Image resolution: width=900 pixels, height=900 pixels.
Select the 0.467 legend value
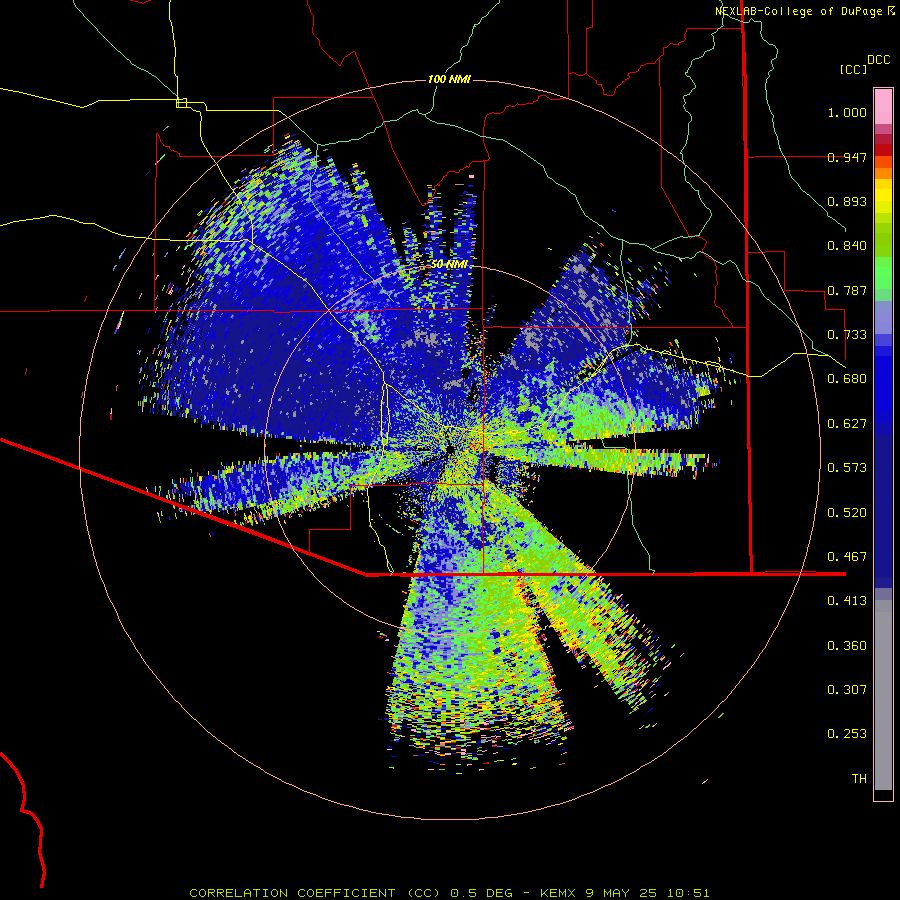point(847,557)
